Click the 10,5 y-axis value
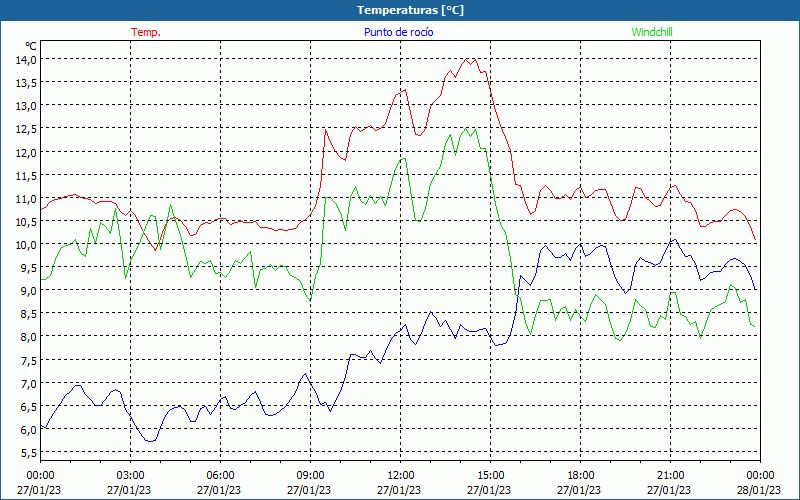Viewport: 800px width, 500px height. point(26,221)
